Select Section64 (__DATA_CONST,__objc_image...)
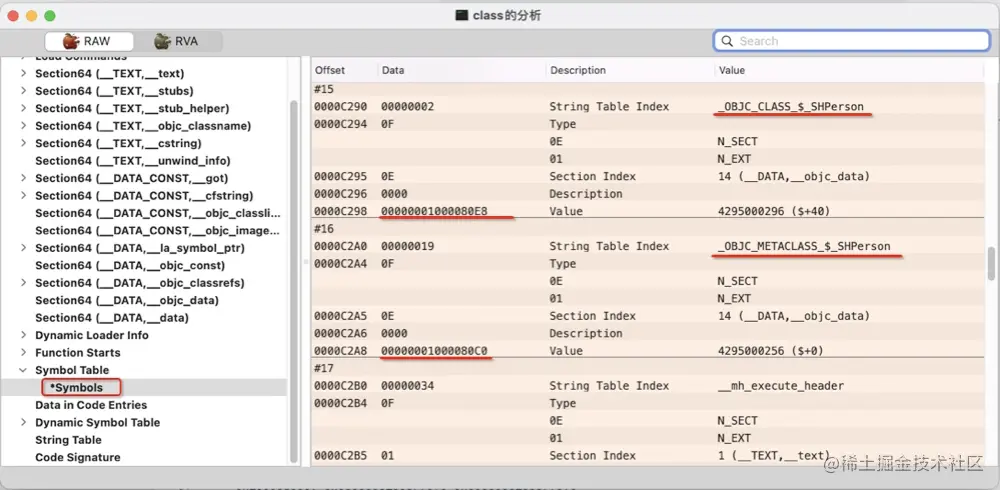This screenshot has height=490, width=1000. tap(158, 230)
